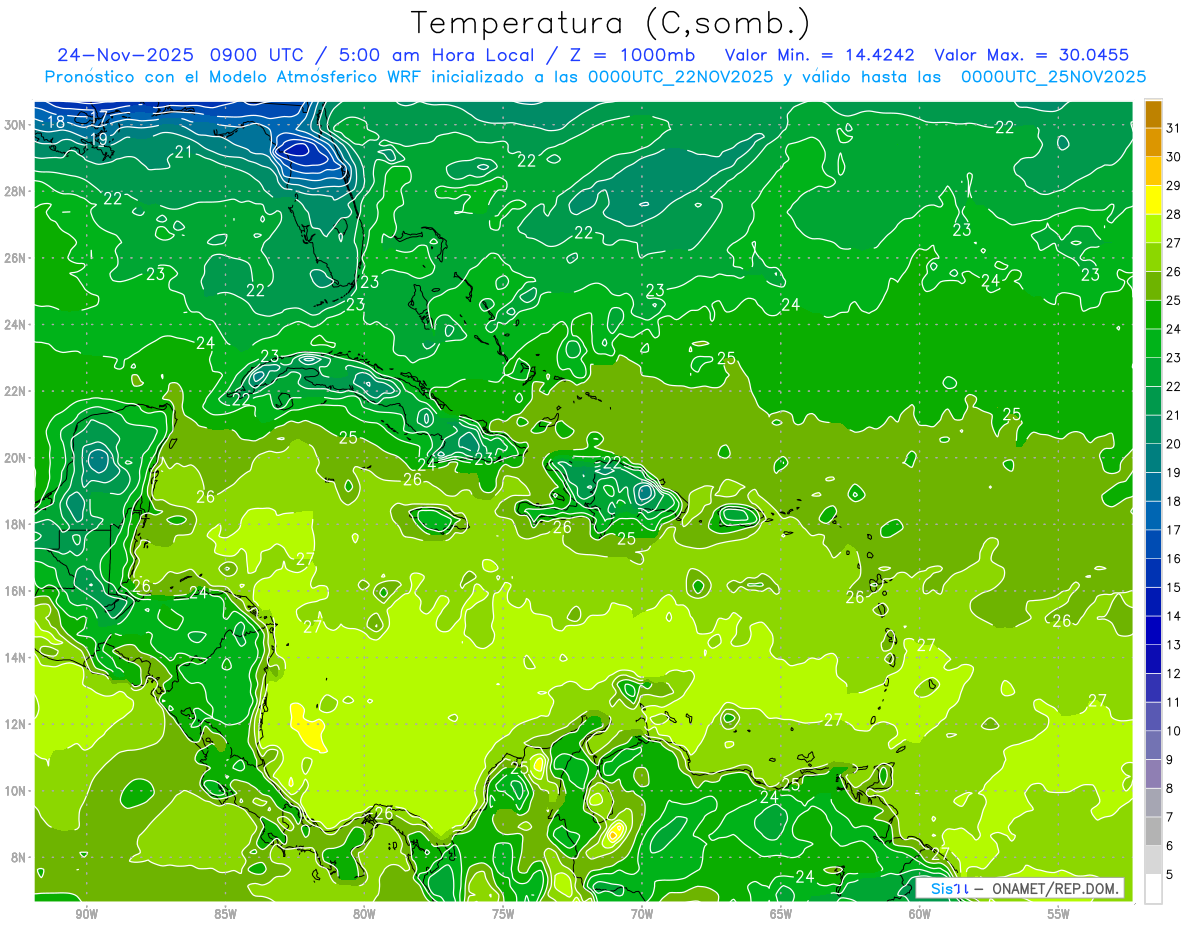Click "Valor Max. = 30.0455" text
This screenshot has height=927, width=1200.
[x=1032, y=55]
